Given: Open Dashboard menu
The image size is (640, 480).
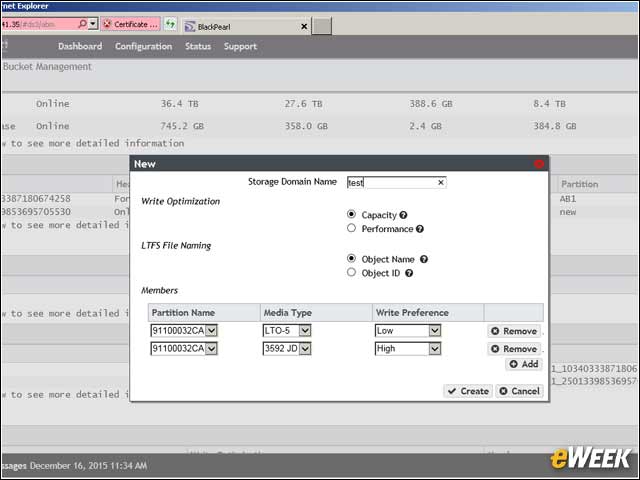Looking at the screenshot, I should pos(80,47).
